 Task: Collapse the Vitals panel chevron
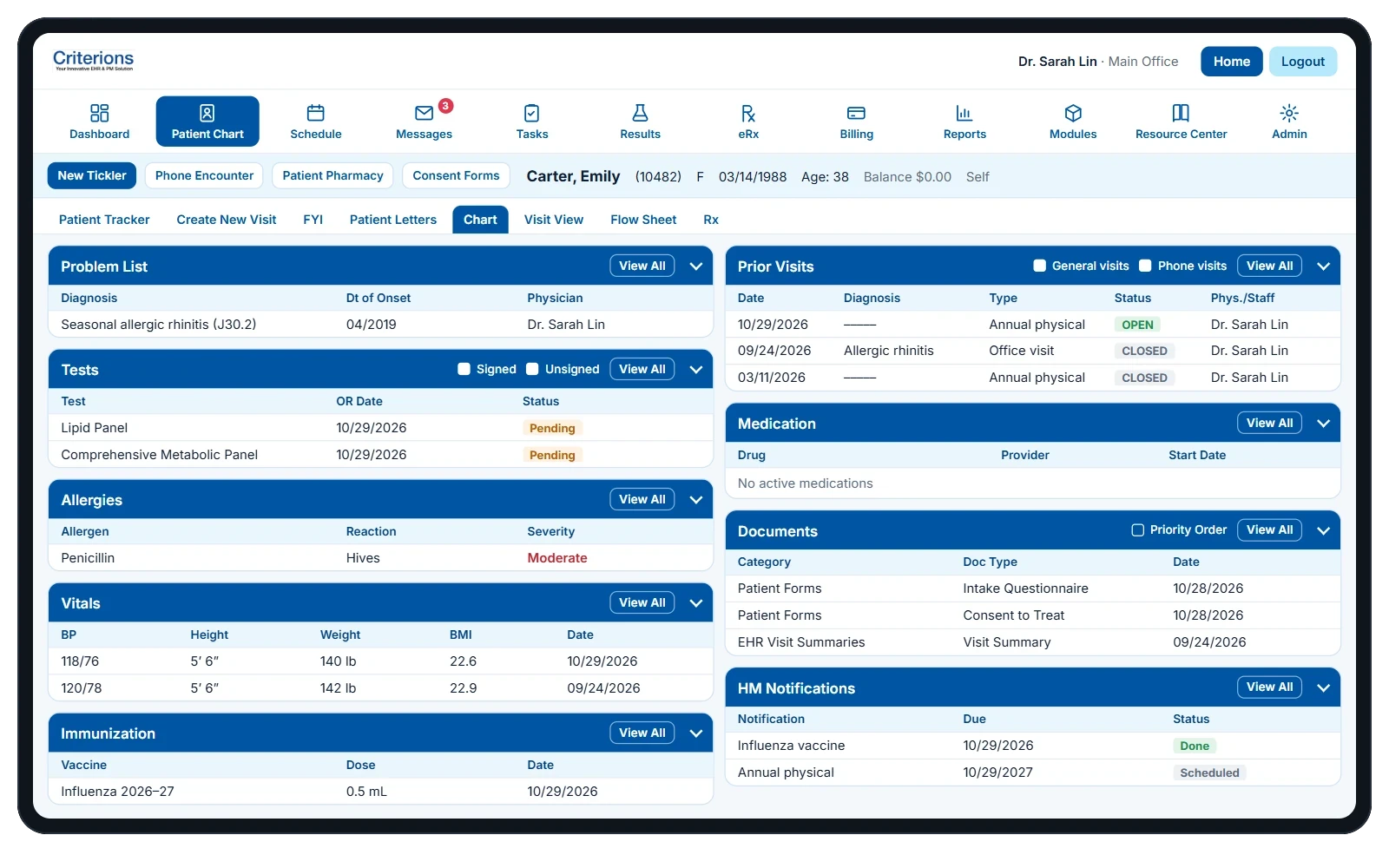[x=696, y=603]
